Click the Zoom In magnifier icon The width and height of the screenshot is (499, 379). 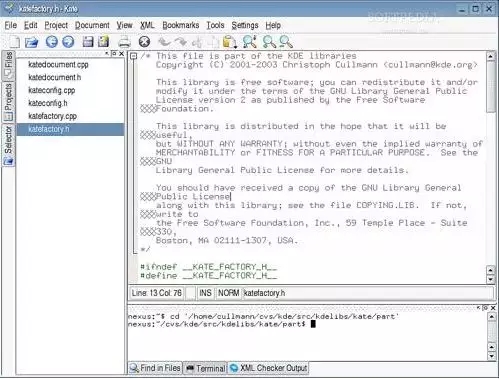coord(269,42)
